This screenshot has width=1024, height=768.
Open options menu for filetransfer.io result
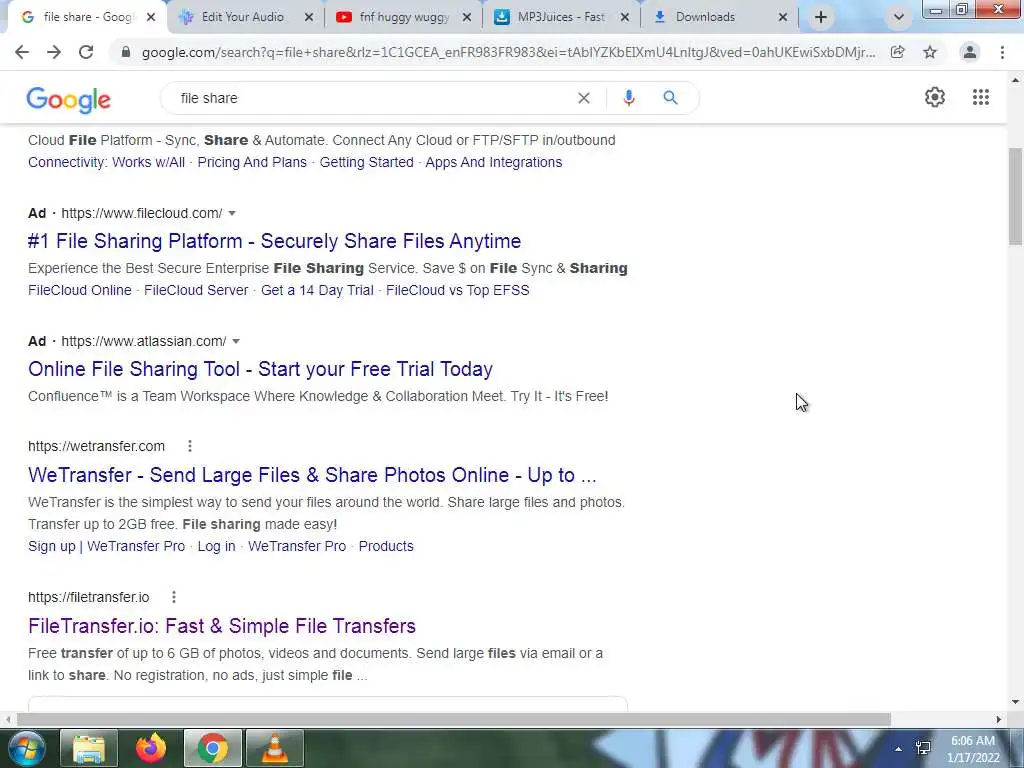click(174, 597)
